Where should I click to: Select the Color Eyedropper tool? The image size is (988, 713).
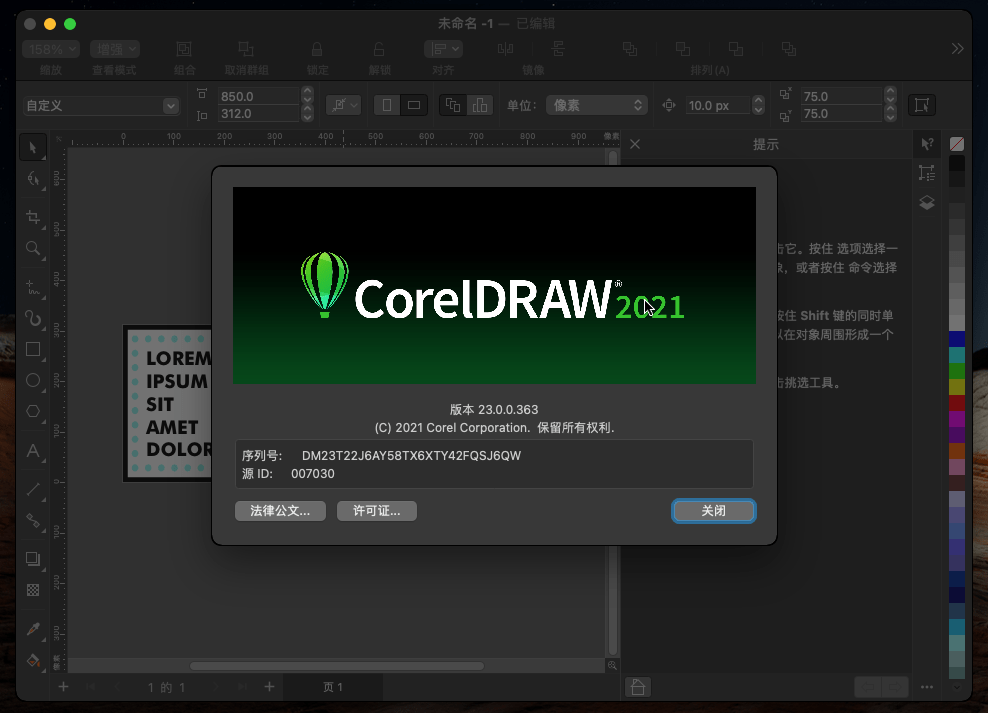33,629
